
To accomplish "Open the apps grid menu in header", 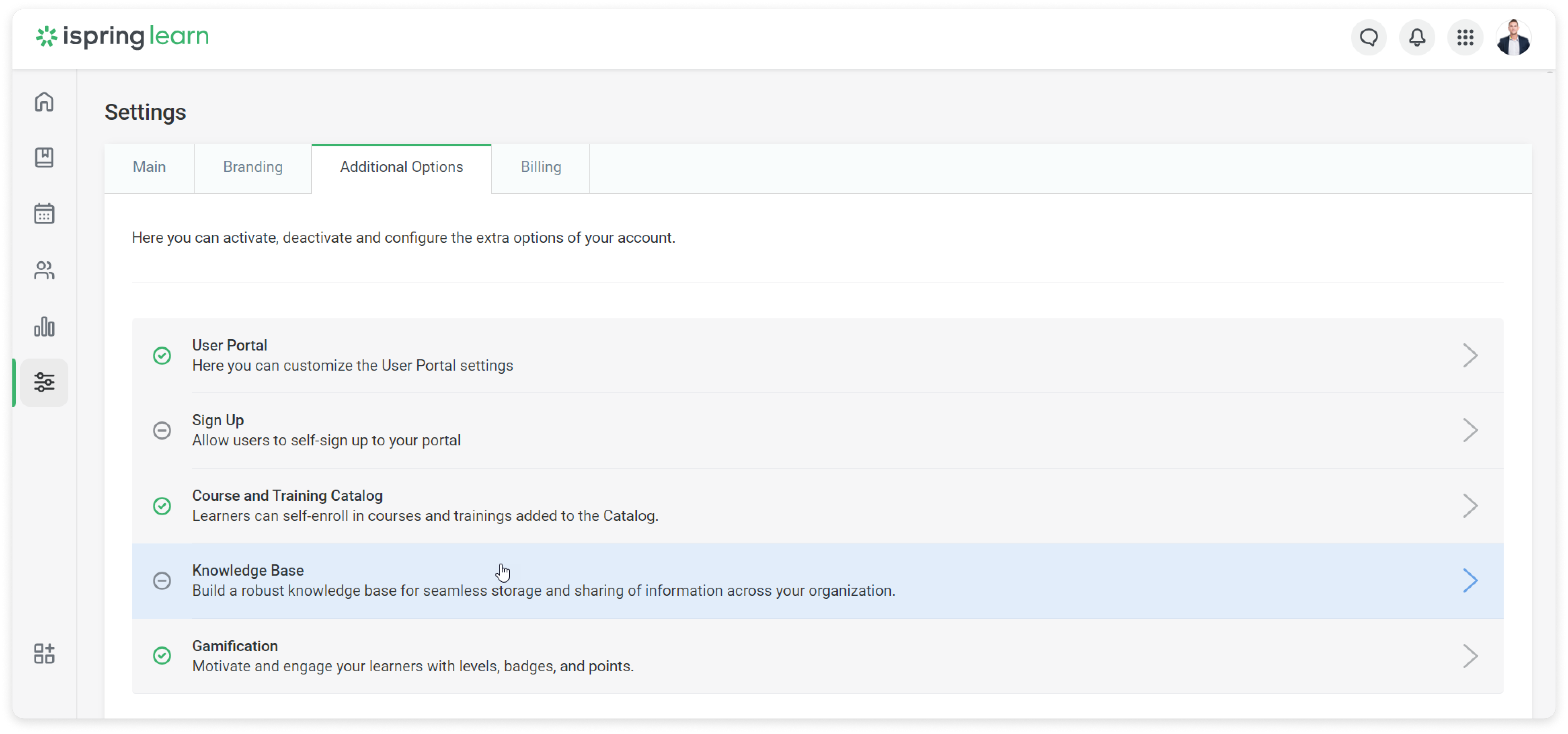I will click(x=1465, y=37).
